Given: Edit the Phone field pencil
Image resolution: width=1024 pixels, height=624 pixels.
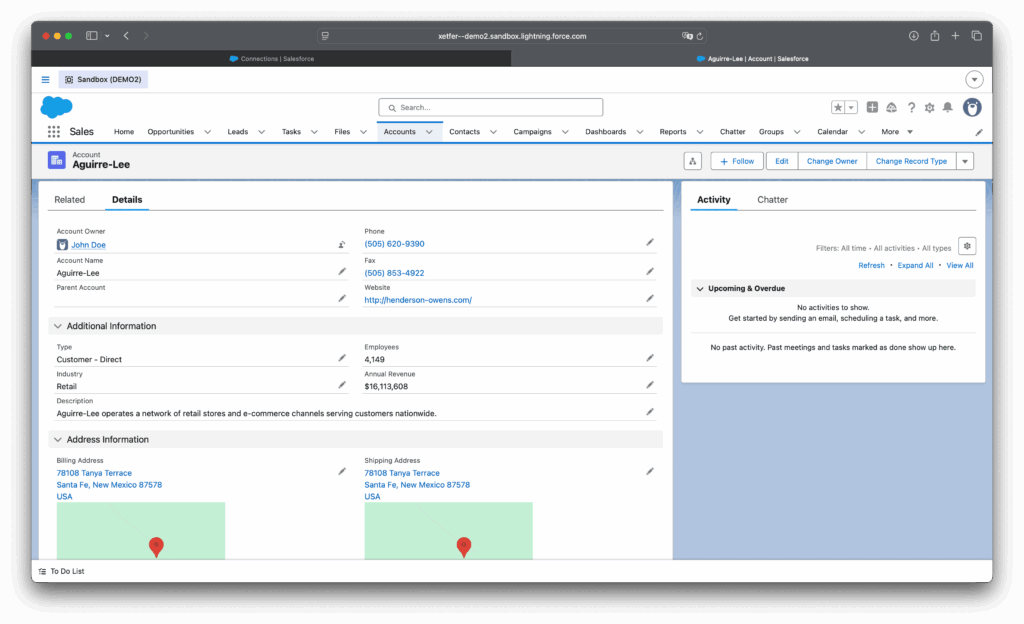Looking at the screenshot, I should (x=650, y=242).
